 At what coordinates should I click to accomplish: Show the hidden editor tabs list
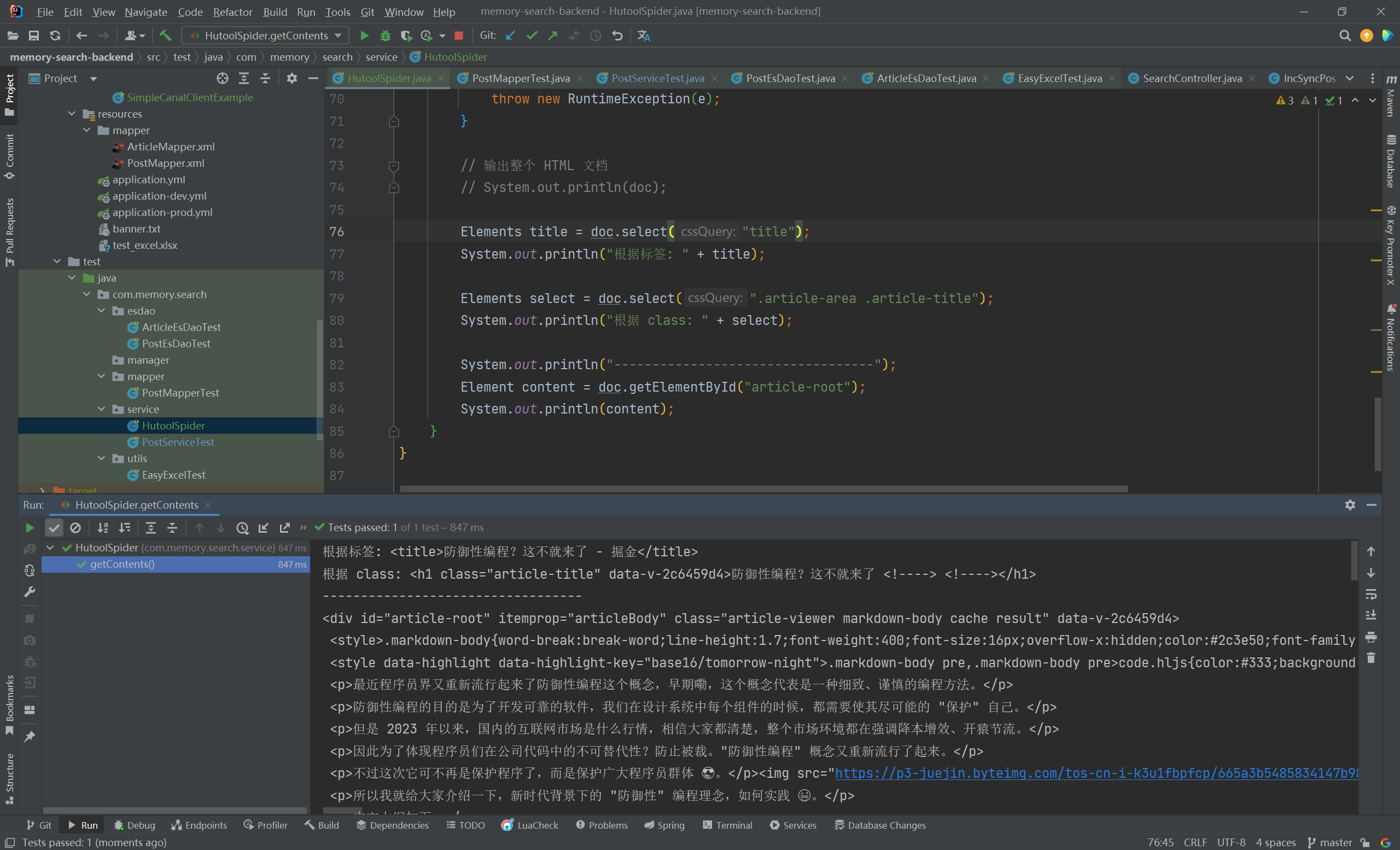(1350, 78)
